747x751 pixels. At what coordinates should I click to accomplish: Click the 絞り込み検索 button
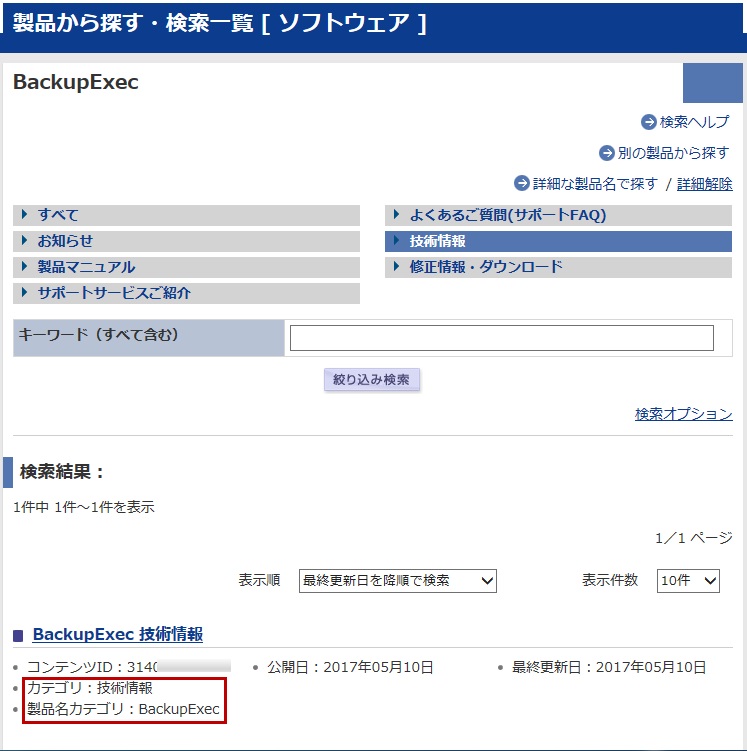click(372, 380)
